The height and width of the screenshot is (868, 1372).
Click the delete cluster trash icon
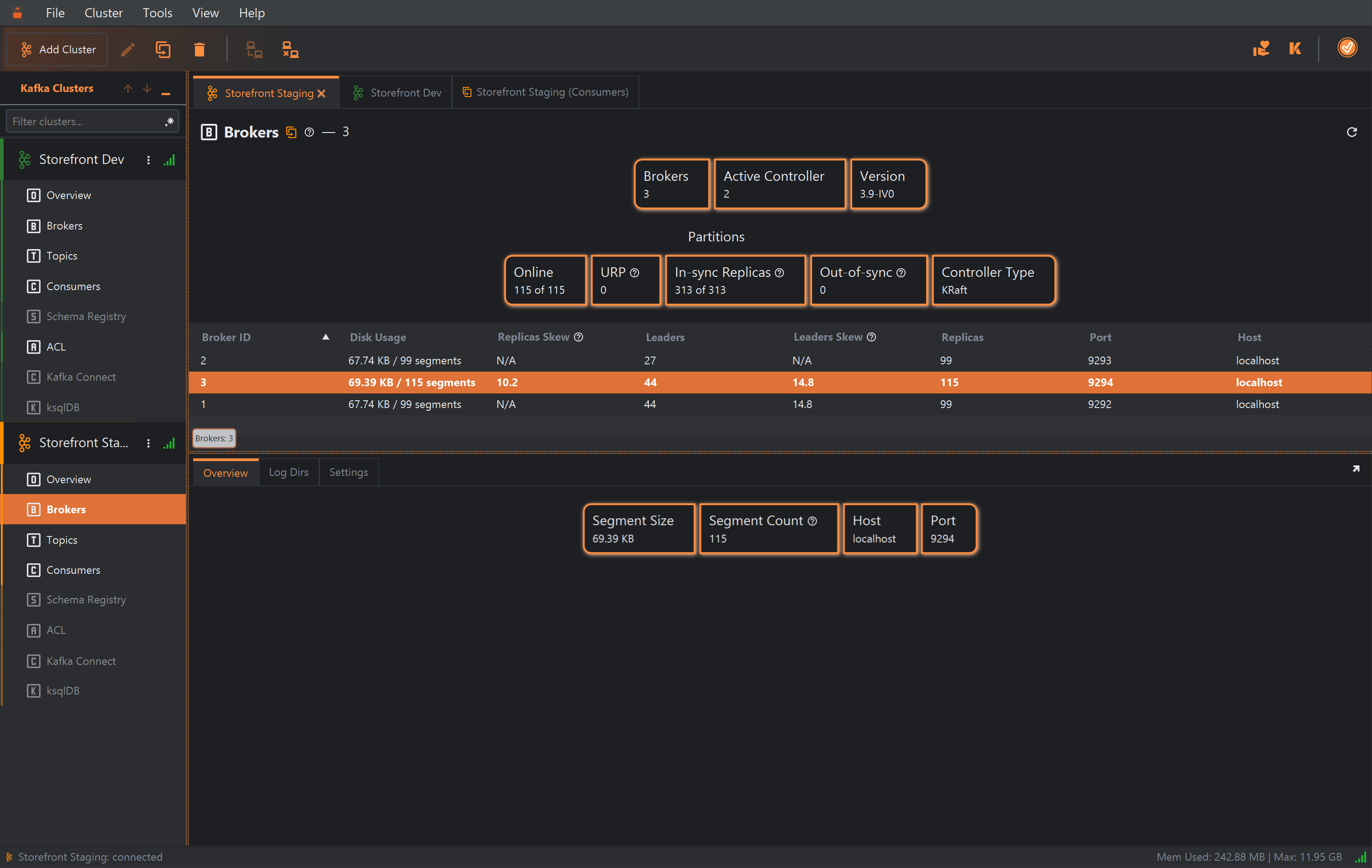[199, 50]
